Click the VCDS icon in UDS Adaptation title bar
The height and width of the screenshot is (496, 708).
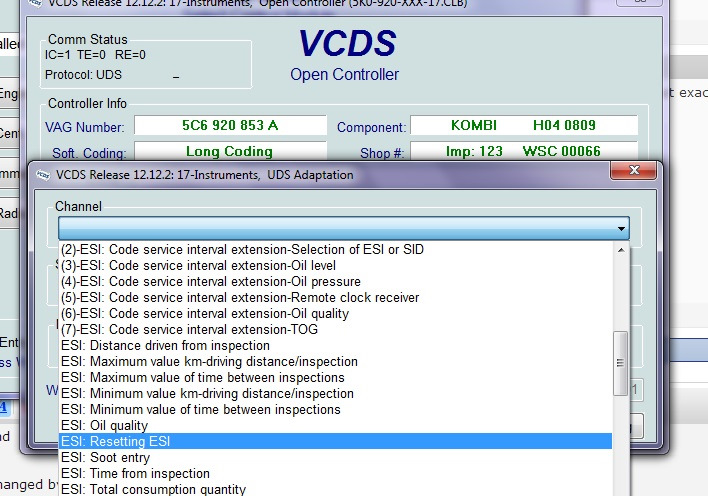click(43, 175)
